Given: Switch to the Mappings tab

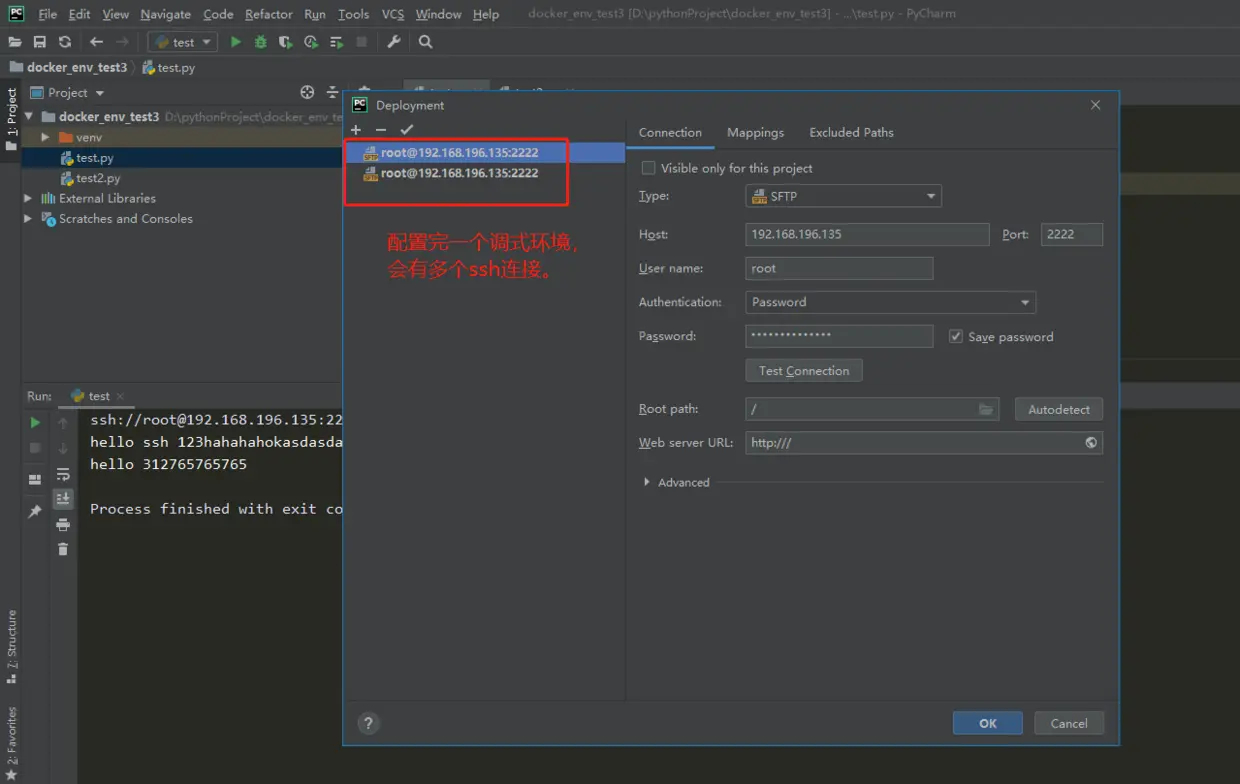Looking at the screenshot, I should click(755, 132).
